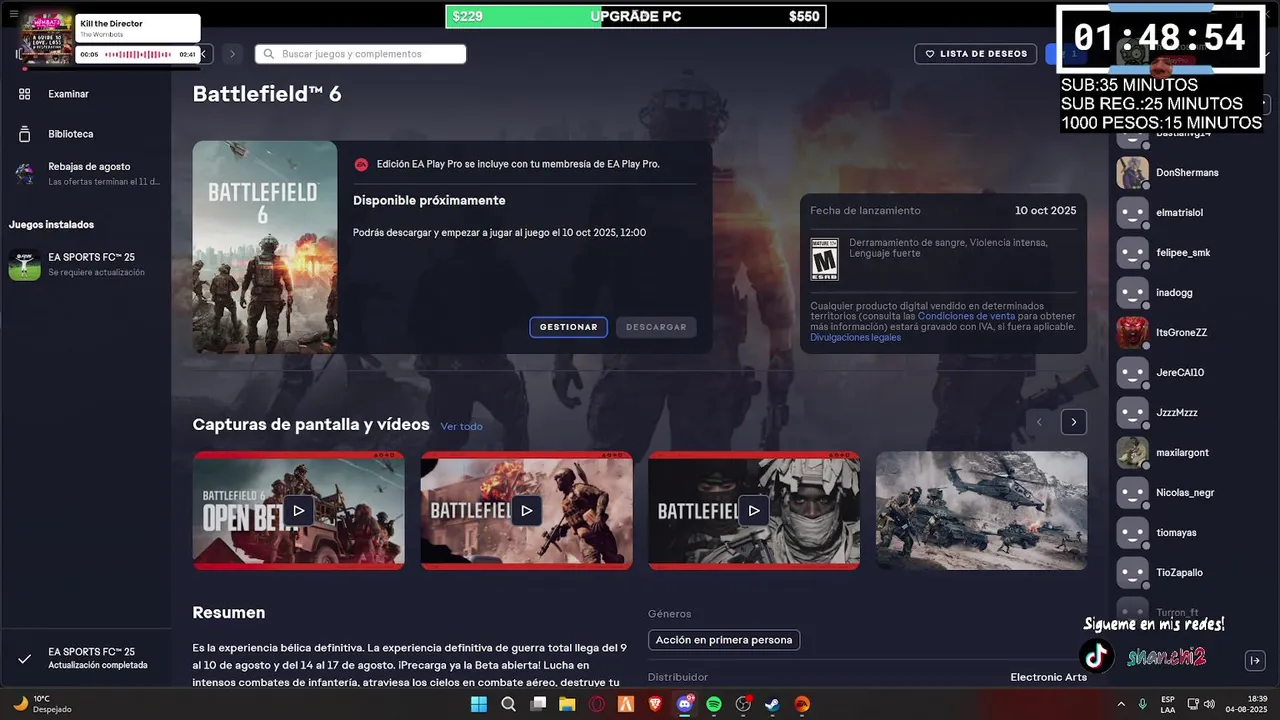This screenshot has height=720, width=1280.
Task: Open Opera GX from taskbar
Action: coord(597,704)
